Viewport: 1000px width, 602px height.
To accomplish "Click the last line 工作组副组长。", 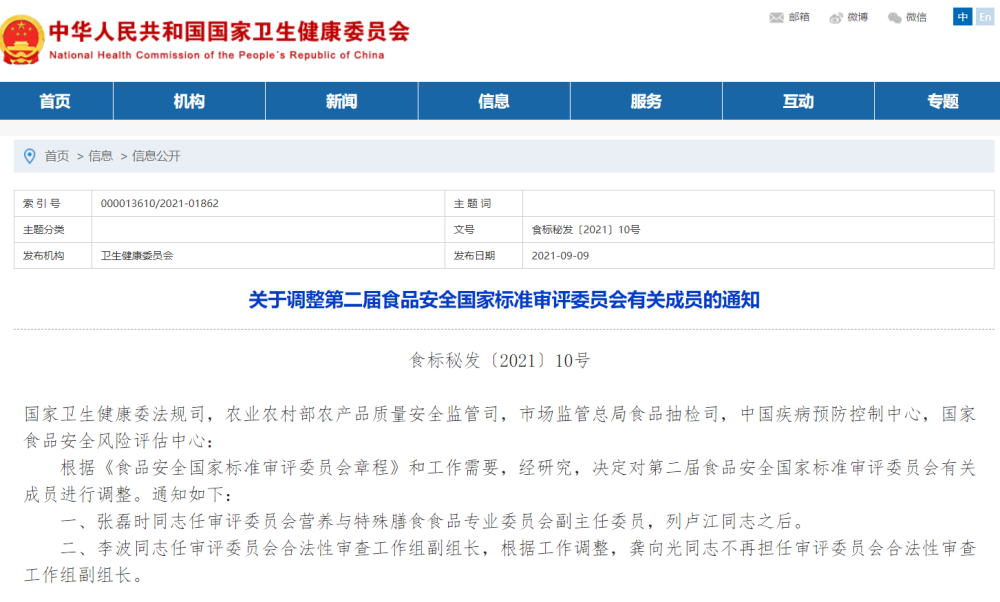I will coord(85,575).
